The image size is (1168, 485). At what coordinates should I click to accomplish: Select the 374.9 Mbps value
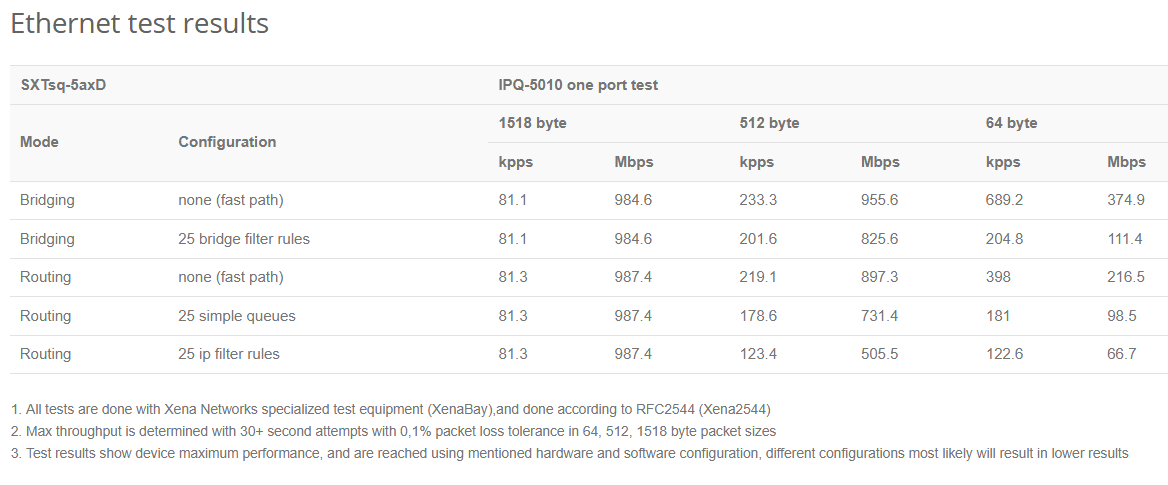pos(1125,200)
